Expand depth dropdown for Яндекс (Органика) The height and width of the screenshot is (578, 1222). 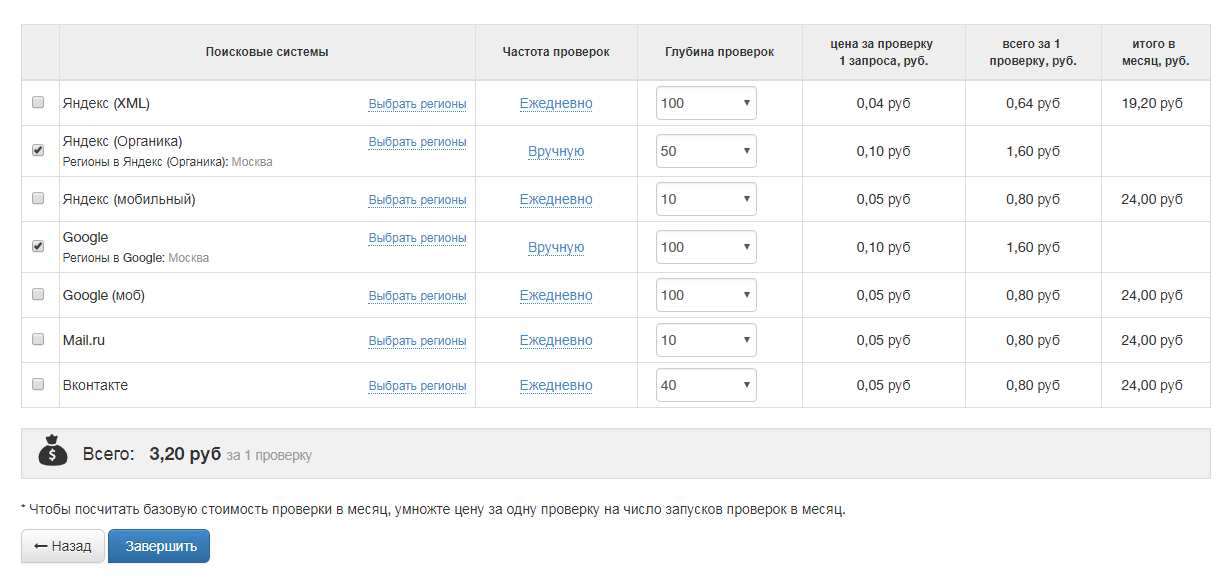pos(706,151)
